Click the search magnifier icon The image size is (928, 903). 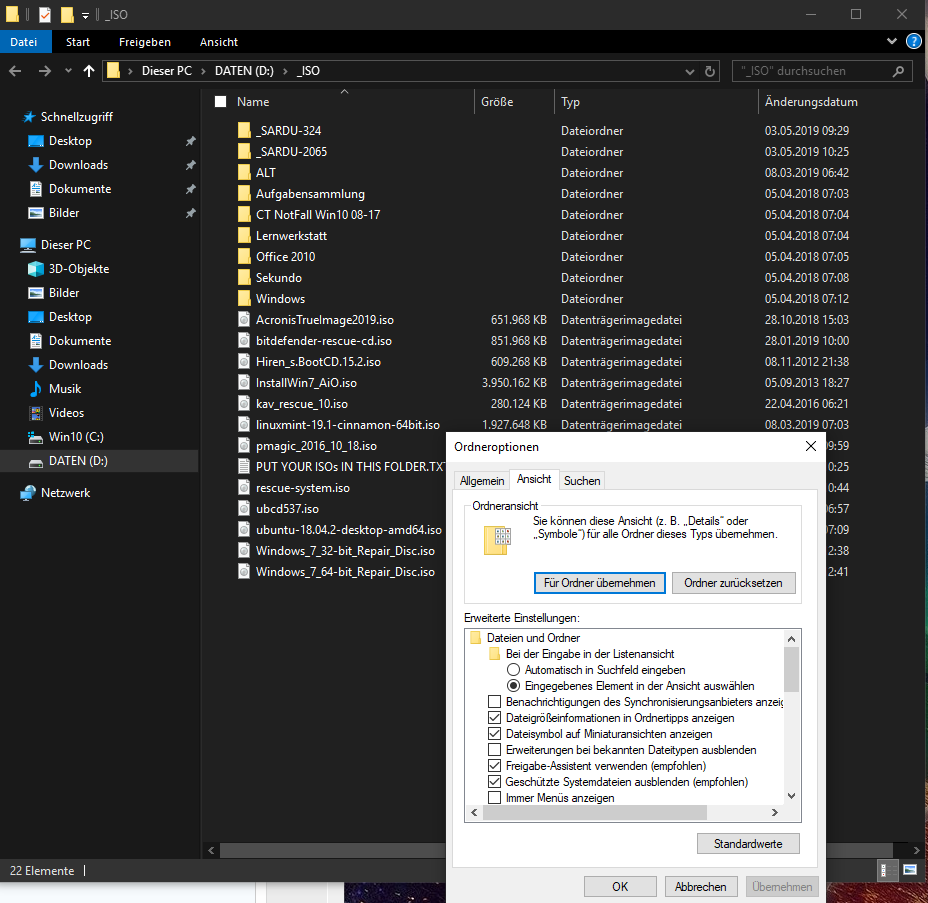point(898,71)
